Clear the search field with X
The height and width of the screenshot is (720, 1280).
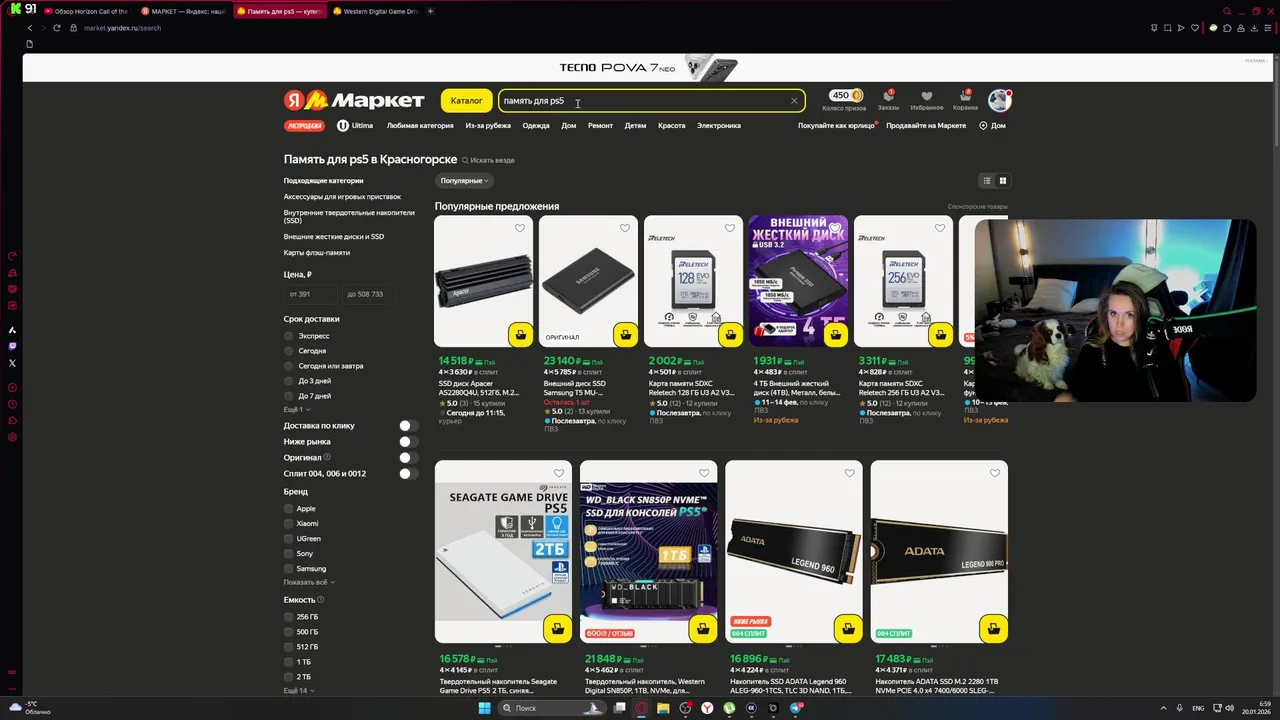point(794,100)
